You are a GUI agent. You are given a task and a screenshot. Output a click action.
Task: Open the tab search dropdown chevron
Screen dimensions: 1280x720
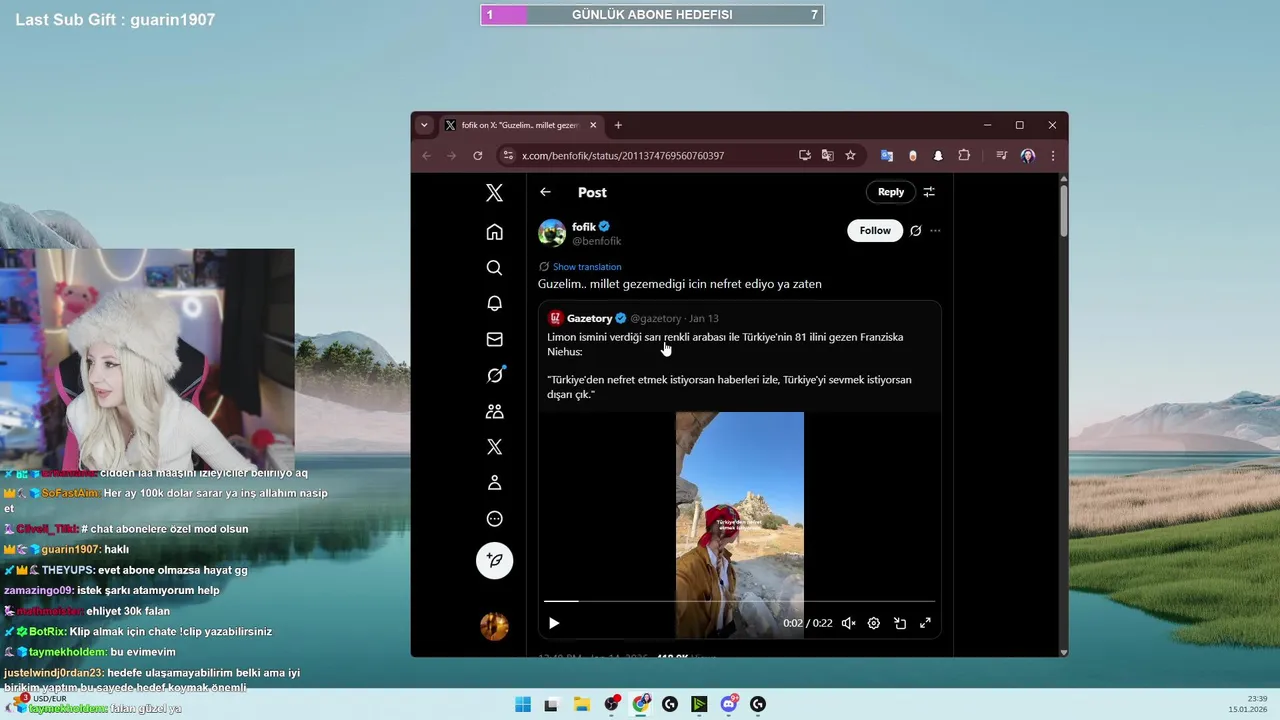[x=424, y=125]
